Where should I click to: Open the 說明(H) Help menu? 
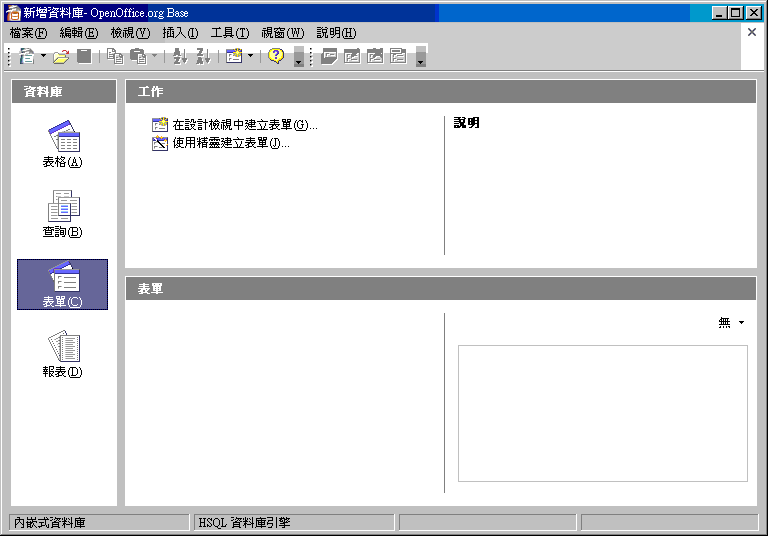[336, 33]
